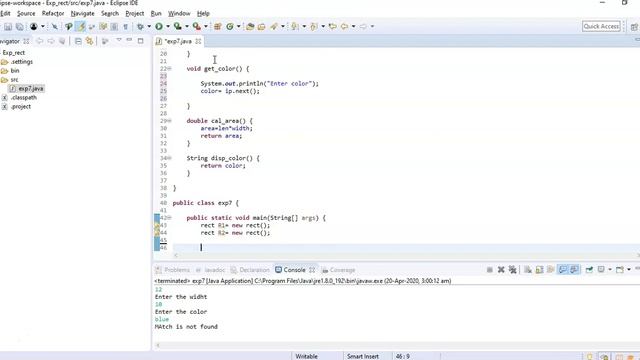
Task: Toggle Show Console on Standard Out
Action: [x=562, y=270]
